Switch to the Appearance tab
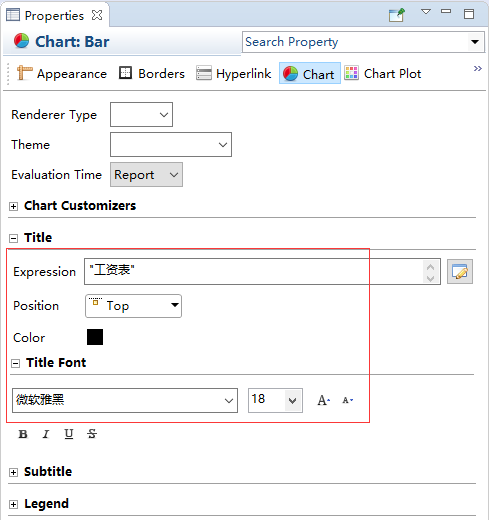The height and width of the screenshot is (520, 489). (62, 74)
